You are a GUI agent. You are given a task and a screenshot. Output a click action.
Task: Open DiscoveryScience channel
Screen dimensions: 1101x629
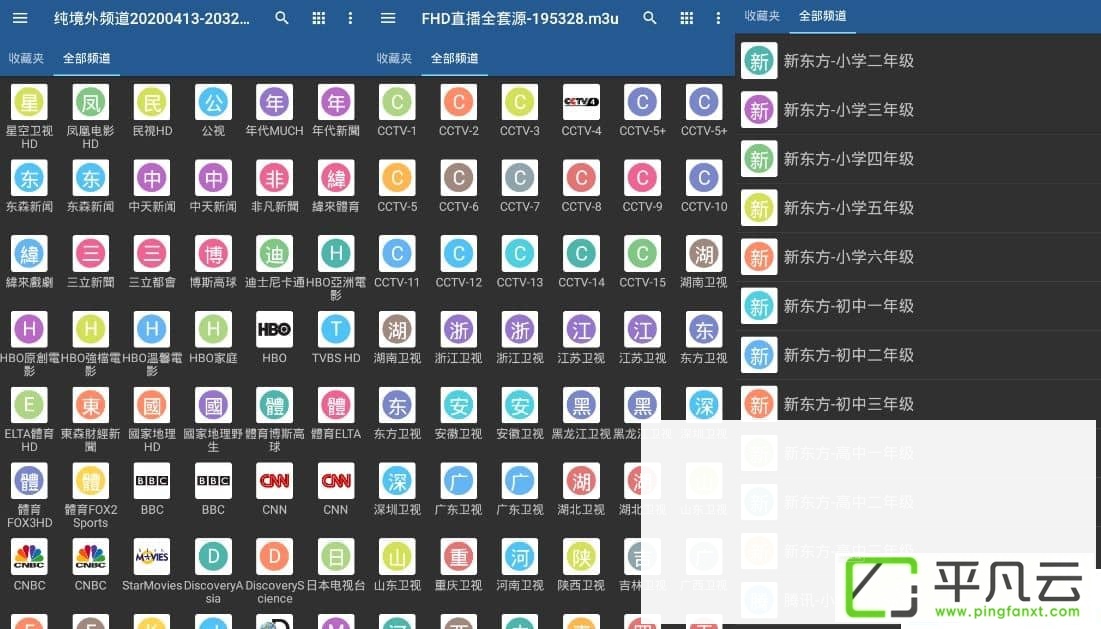(275, 571)
